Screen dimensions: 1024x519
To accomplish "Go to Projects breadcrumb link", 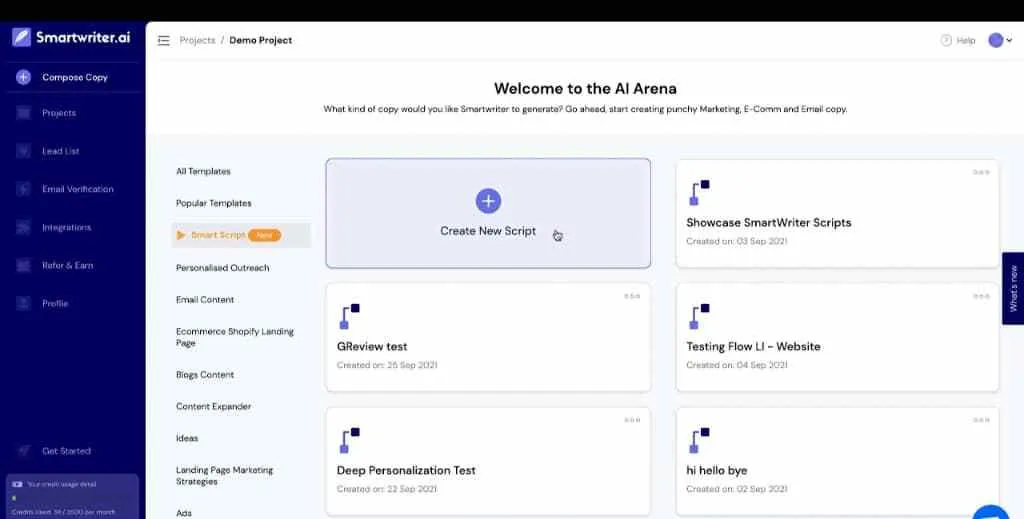I will (197, 40).
